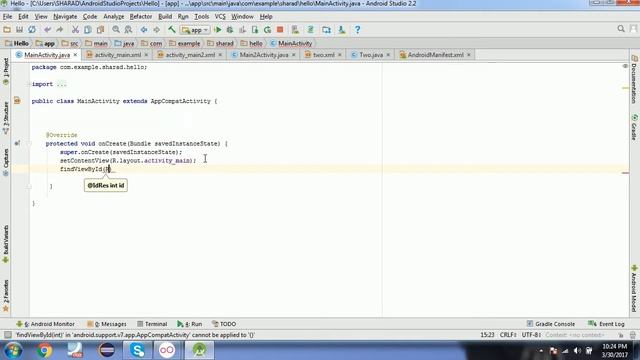This screenshot has width=640, height=360.
Task: Close the AndroidManifest.xml tab
Action: [469, 55]
